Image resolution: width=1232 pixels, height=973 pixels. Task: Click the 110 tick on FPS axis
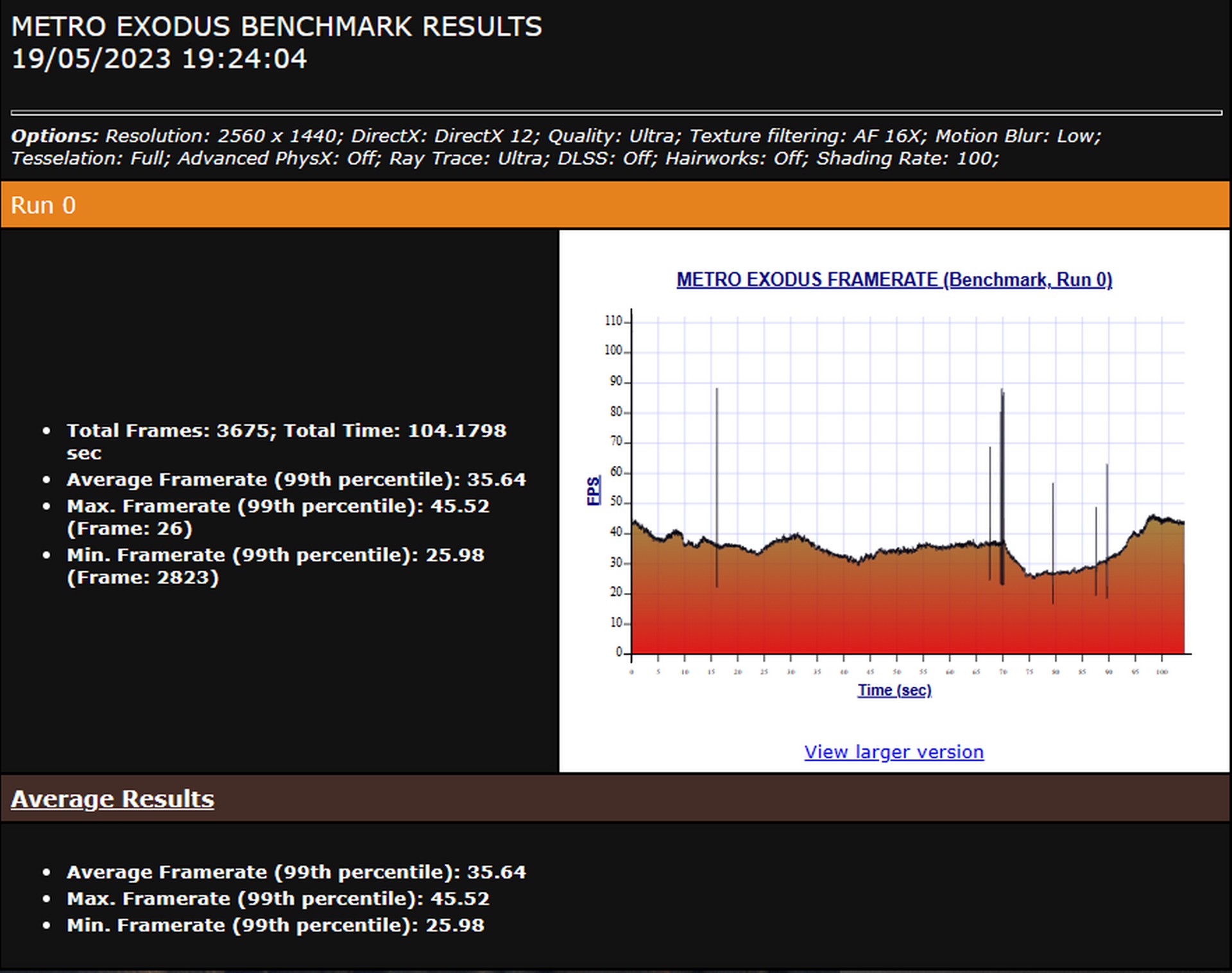(x=613, y=321)
